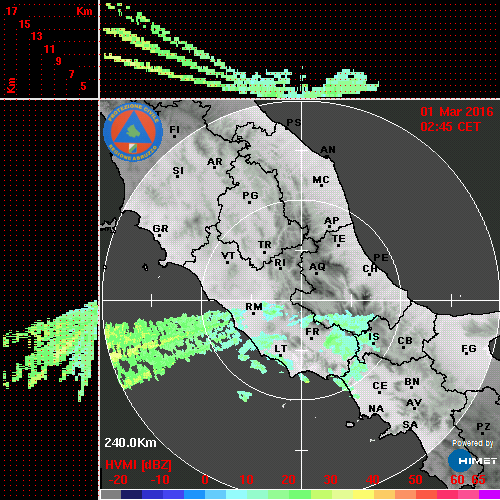Screen dimensions: 500x500
Task: Select the date 01 Mar 2016
Action: [457, 112]
